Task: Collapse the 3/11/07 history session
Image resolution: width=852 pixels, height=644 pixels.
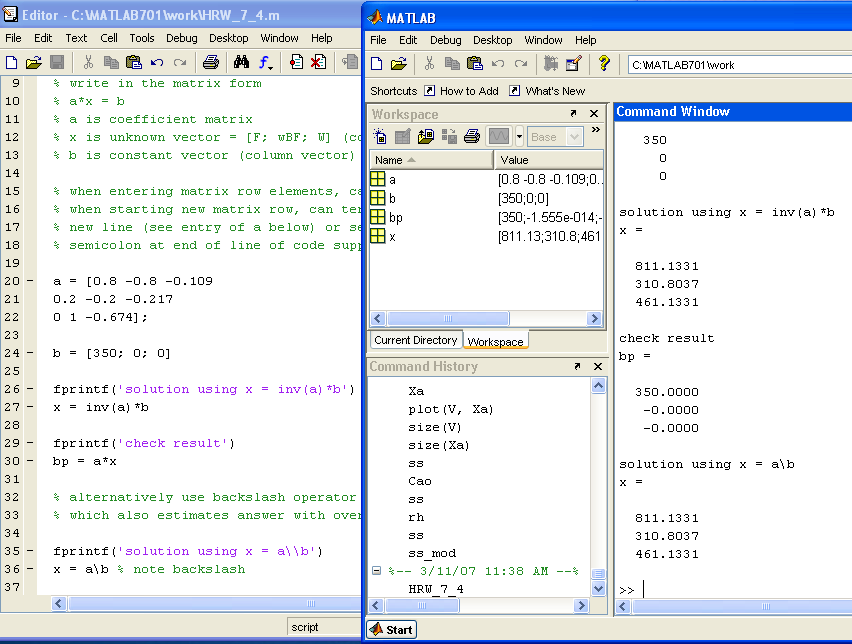Action: click(376, 571)
